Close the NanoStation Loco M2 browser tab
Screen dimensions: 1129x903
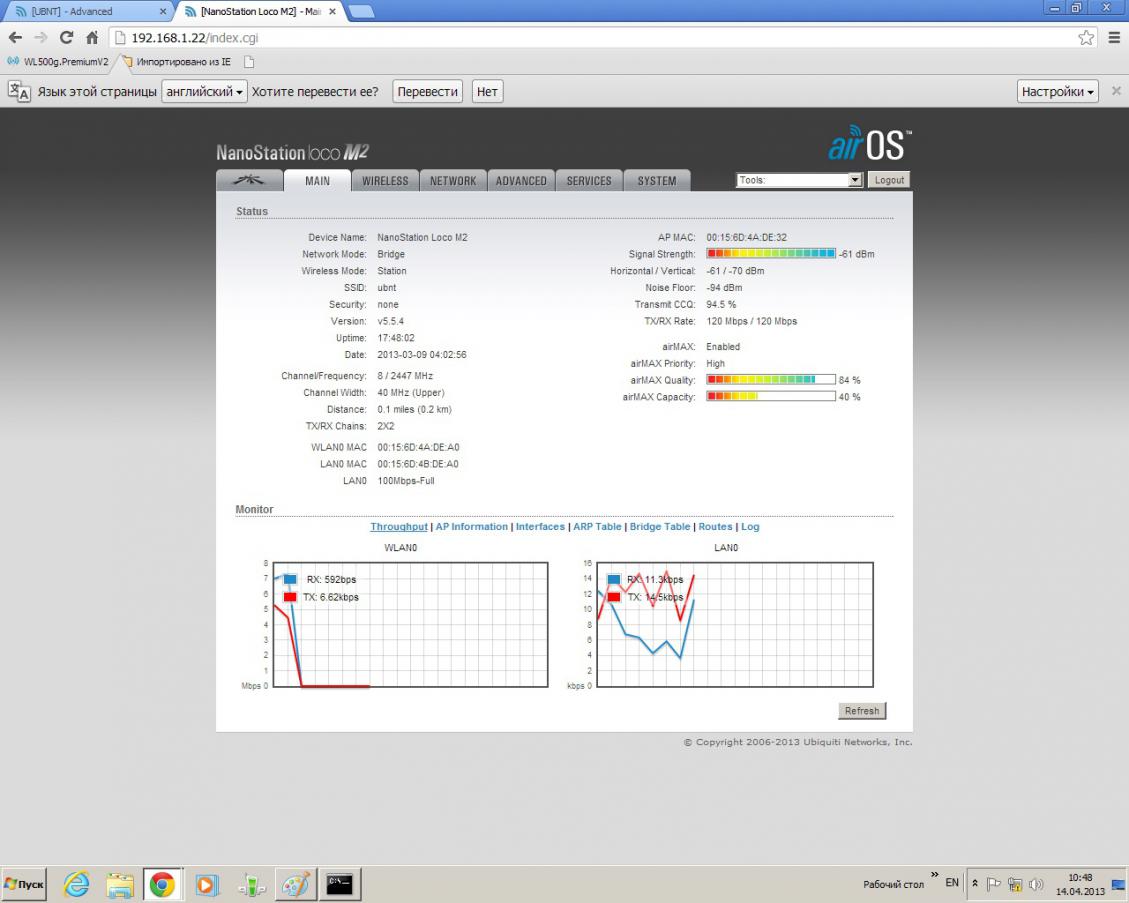[x=333, y=12]
